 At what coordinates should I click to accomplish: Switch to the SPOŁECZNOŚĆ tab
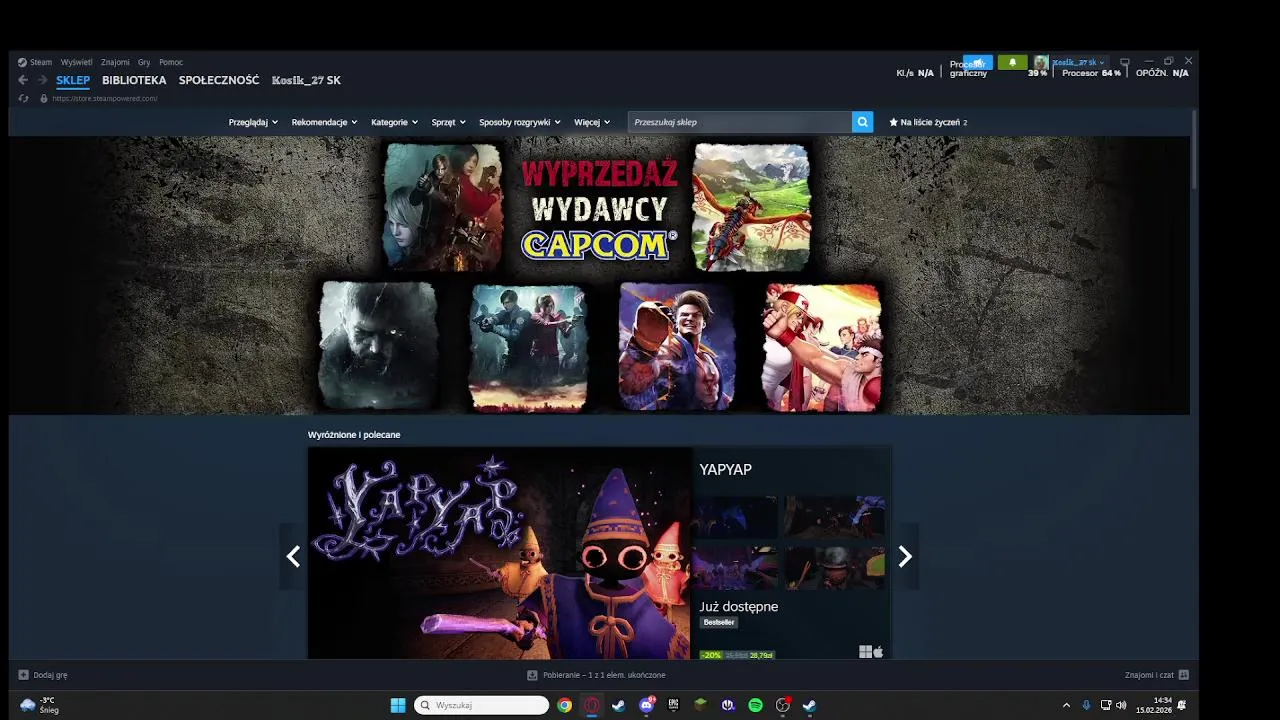[219, 80]
